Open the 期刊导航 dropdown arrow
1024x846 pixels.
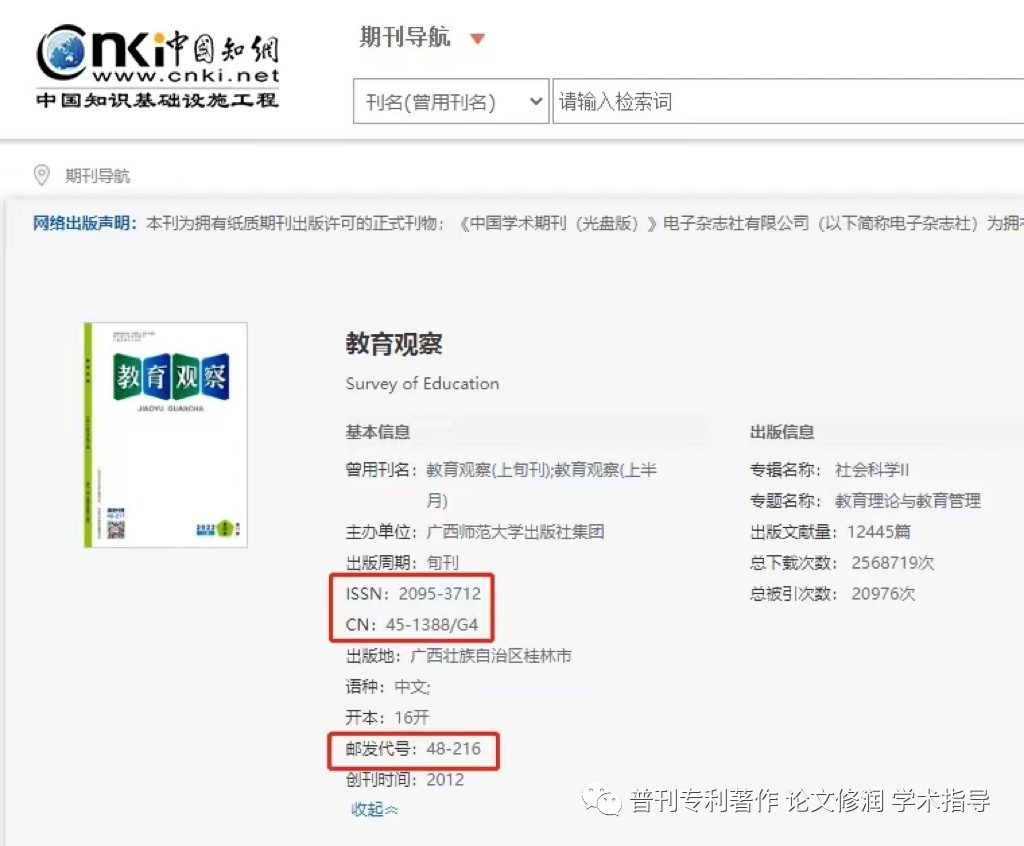(x=477, y=39)
